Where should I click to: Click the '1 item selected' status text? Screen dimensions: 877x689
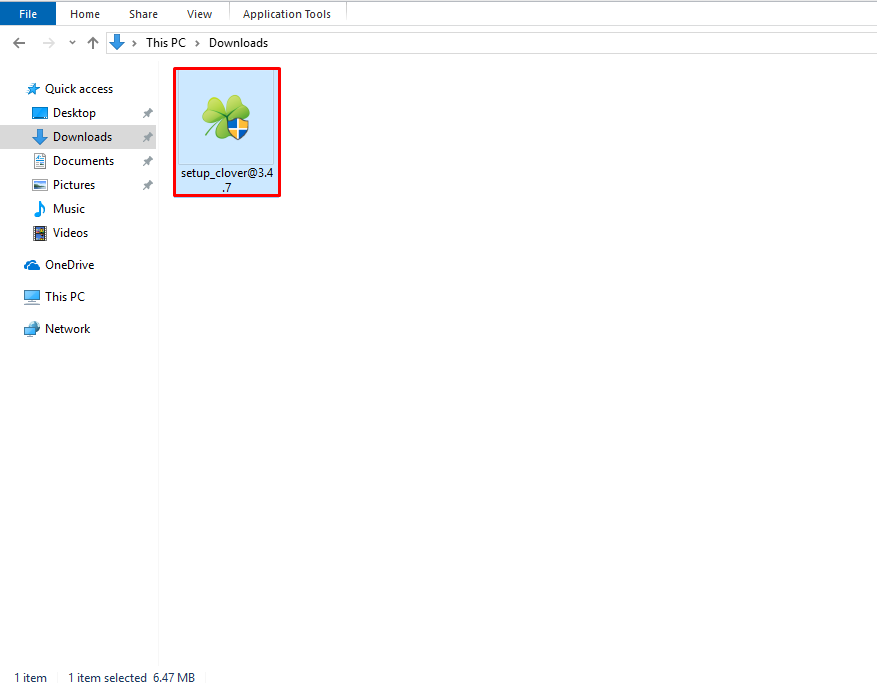click(x=107, y=677)
